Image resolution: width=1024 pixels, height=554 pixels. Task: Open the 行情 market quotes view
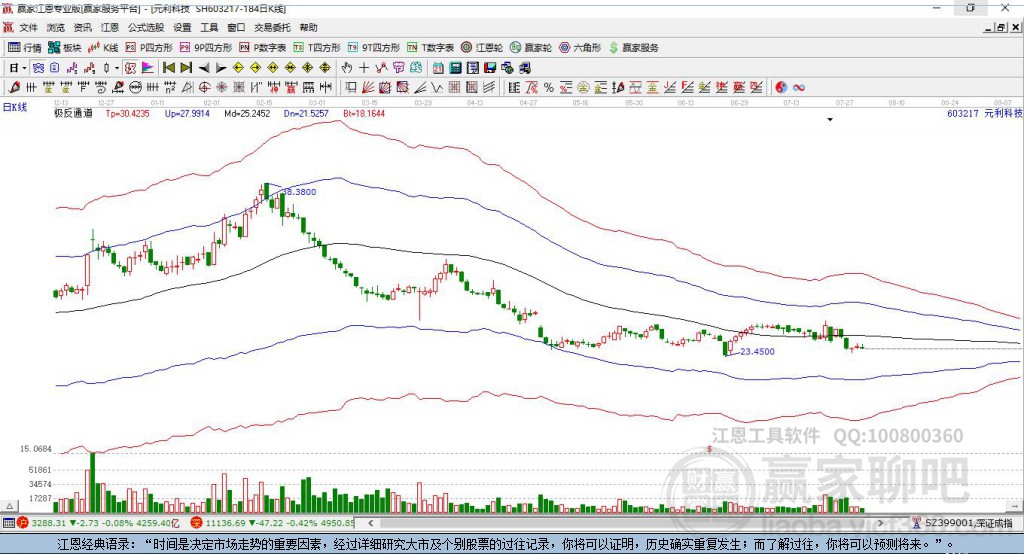24,48
